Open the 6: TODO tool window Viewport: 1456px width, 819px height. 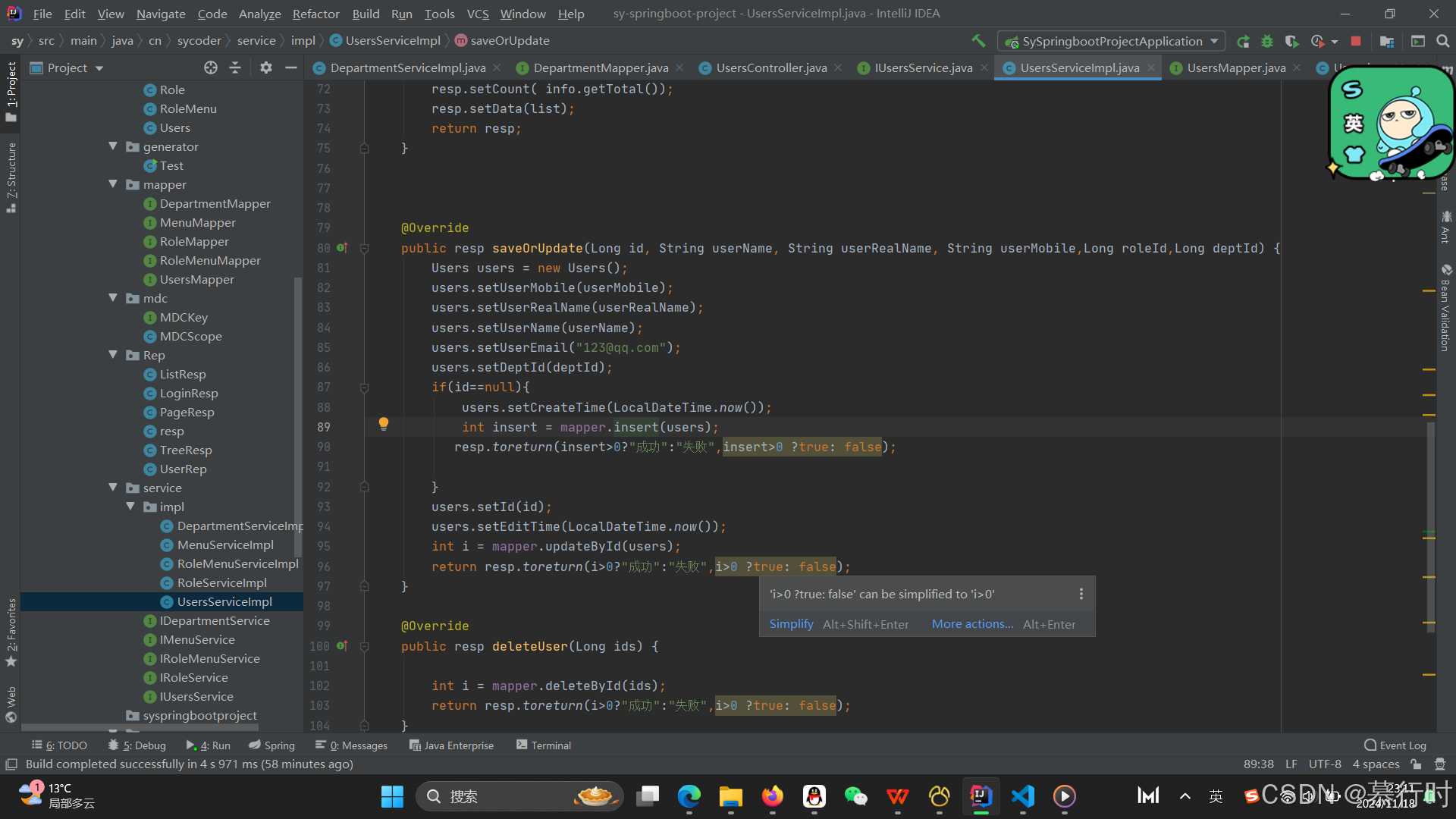pos(59,745)
